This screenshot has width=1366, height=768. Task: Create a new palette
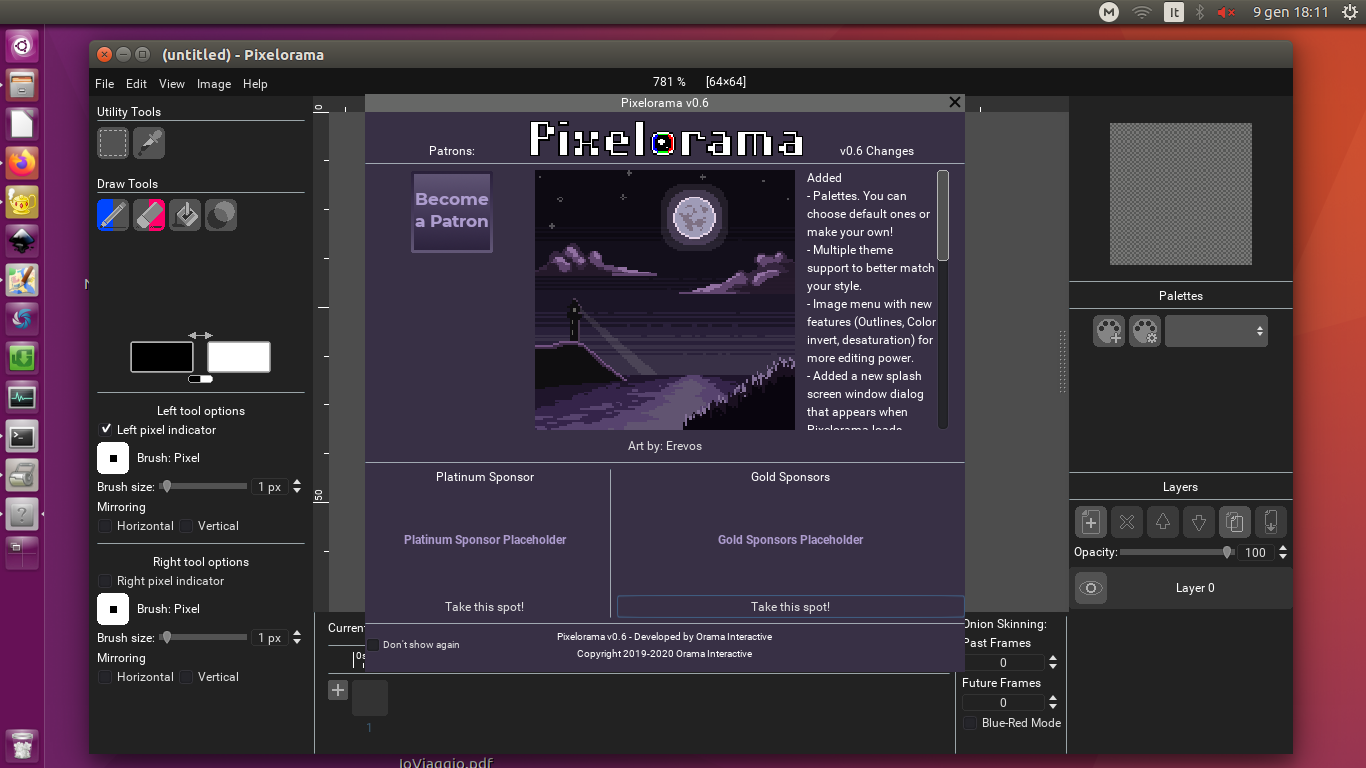click(1109, 331)
